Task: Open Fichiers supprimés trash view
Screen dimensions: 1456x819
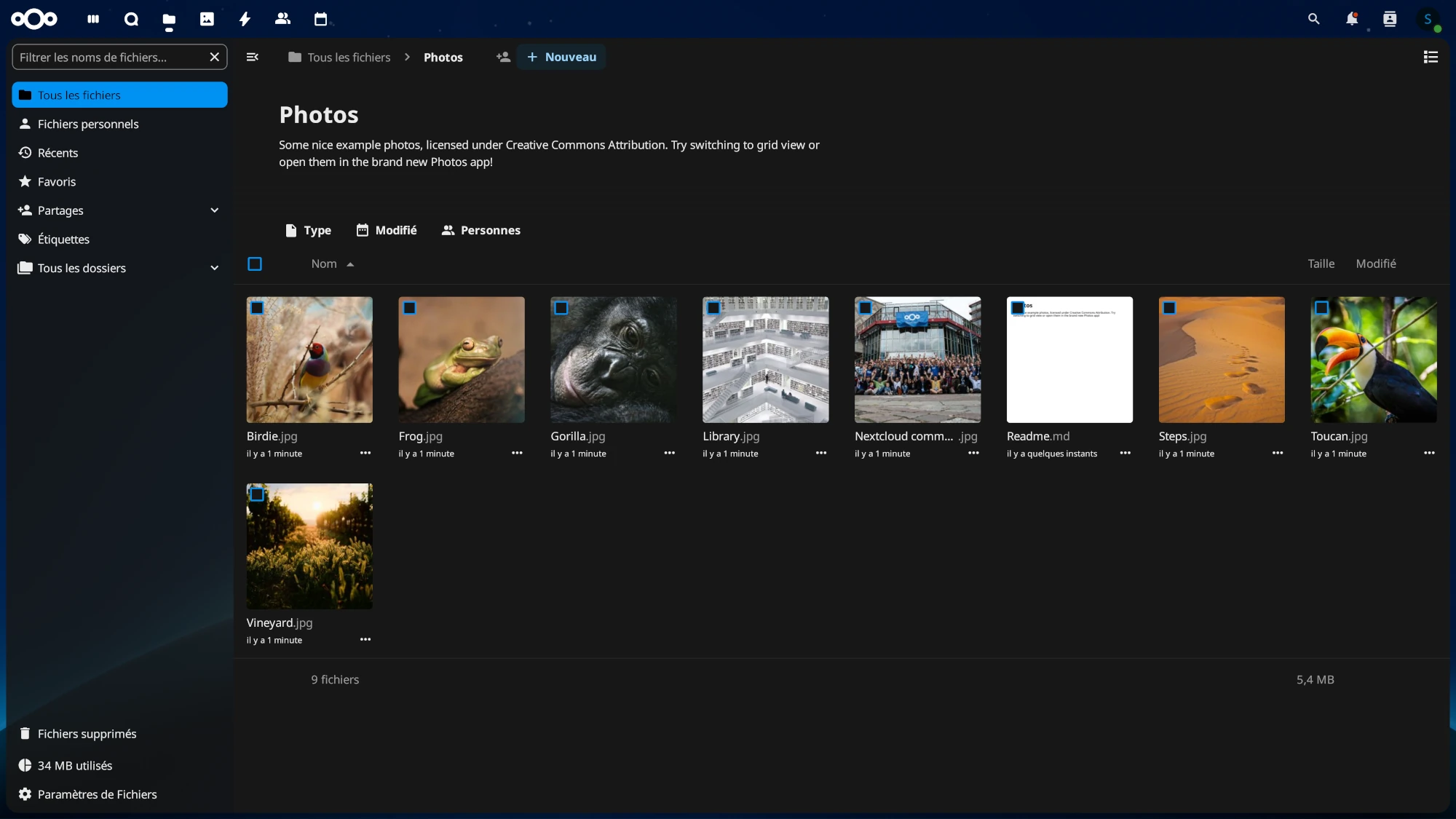Action: (x=119, y=733)
